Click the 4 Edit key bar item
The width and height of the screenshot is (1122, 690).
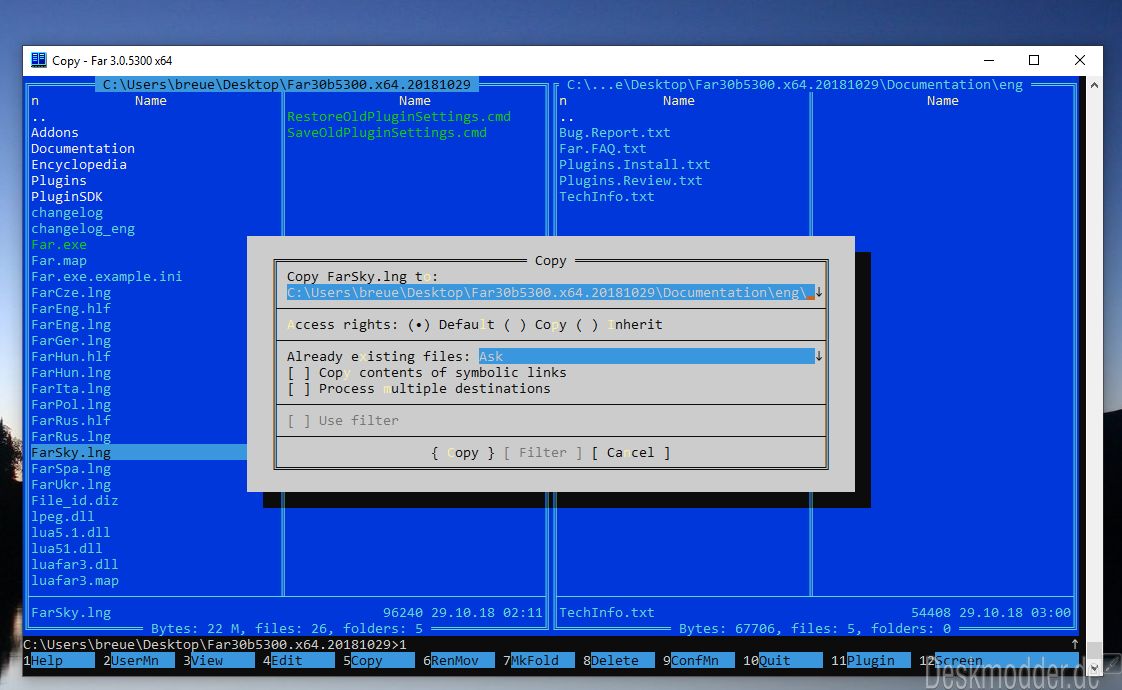298,661
